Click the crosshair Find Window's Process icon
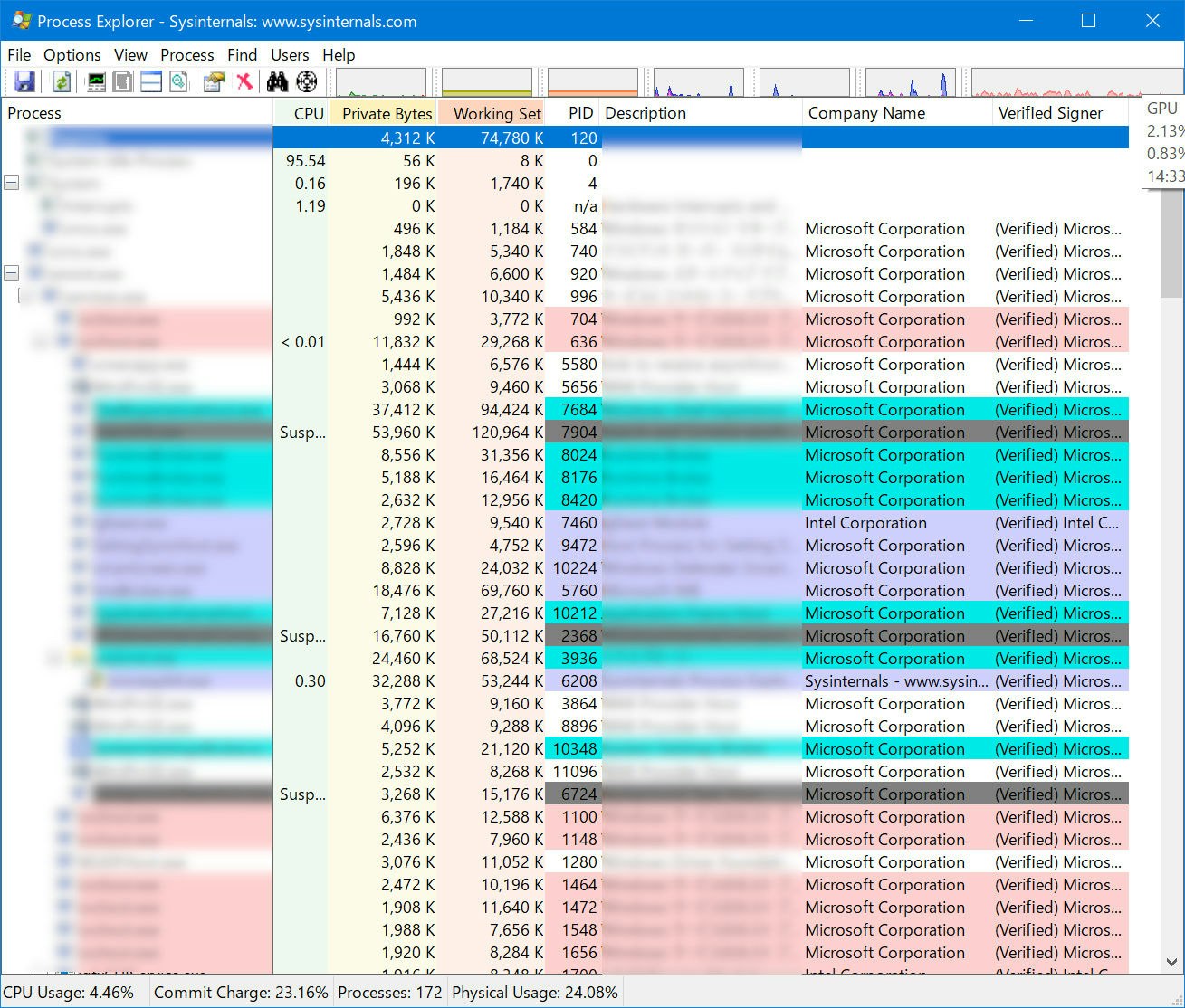Image resolution: width=1185 pixels, height=1008 pixels. point(308,81)
